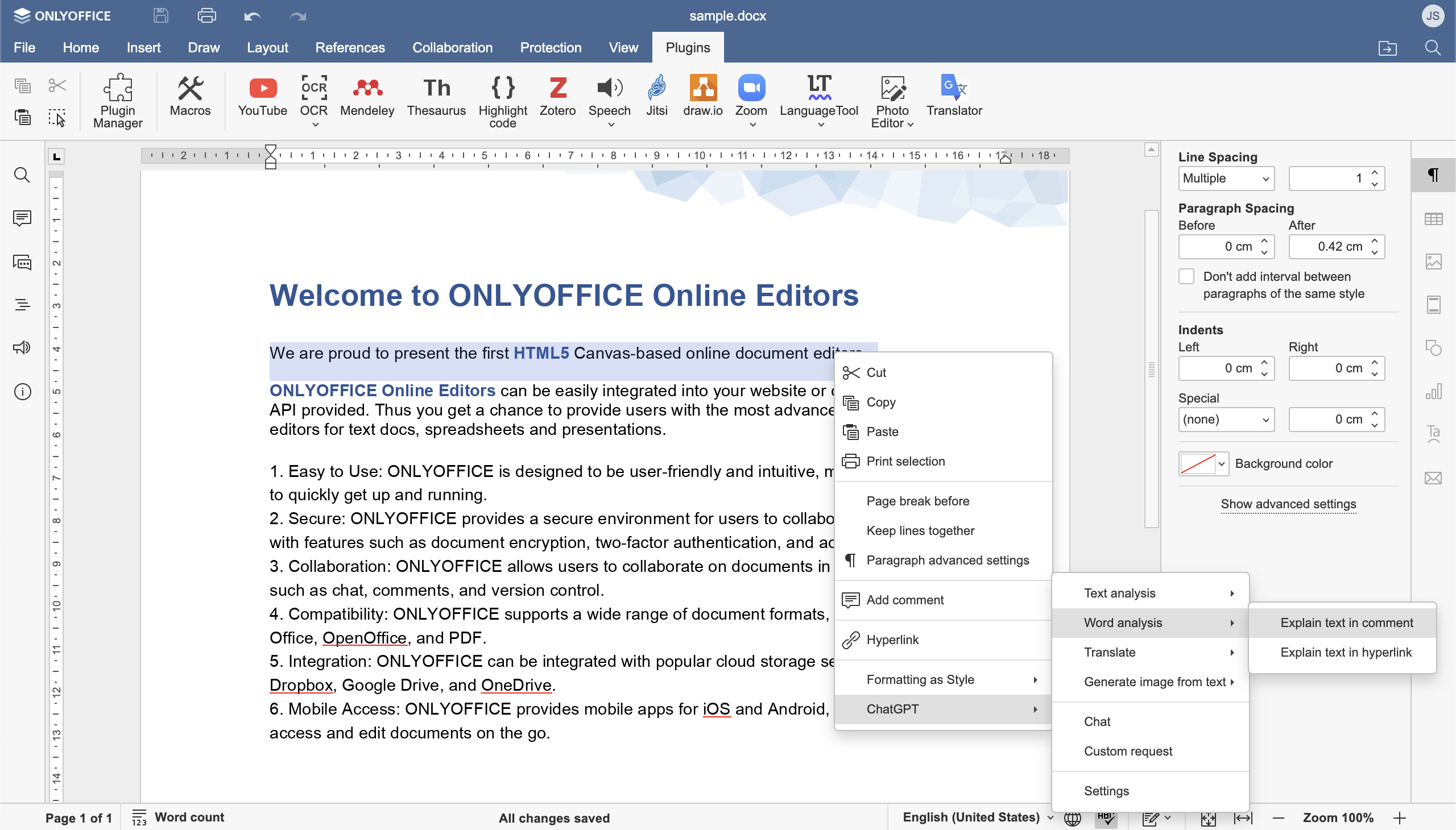Toggle Fit to page in status bar
The width and height of the screenshot is (1456, 830).
tap(1208, 818)
